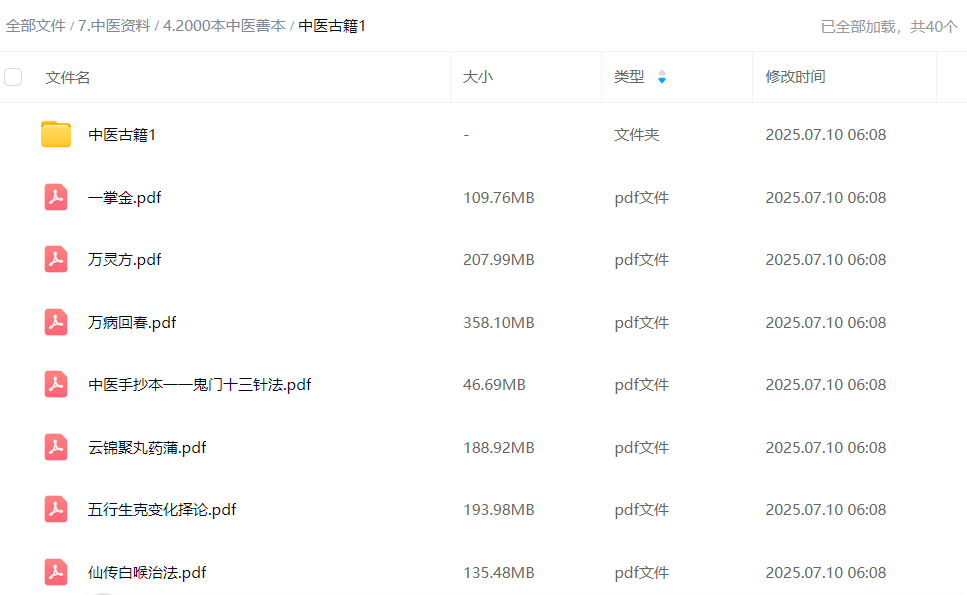Toggle the select-all checkbox in header
This screenshot has height=595, width=967.
pos(13,77)
